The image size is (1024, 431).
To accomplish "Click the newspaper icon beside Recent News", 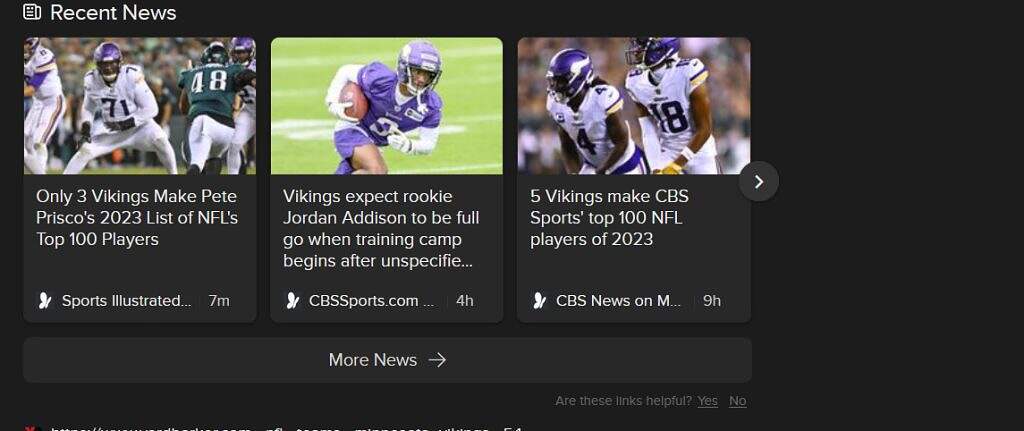I will (32, 13).
